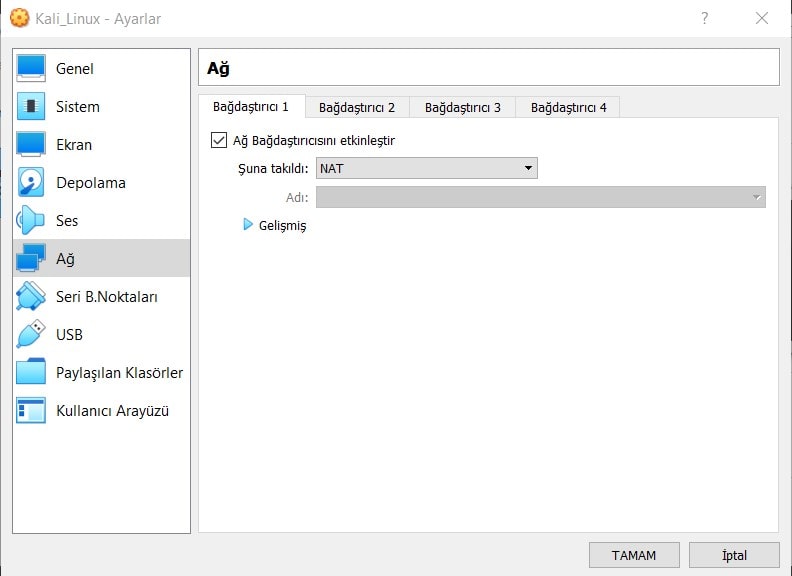Open Seri B.Noktaları connector icon
The width and height of the screenshot is (792, 576).
(x=31, y=296)
